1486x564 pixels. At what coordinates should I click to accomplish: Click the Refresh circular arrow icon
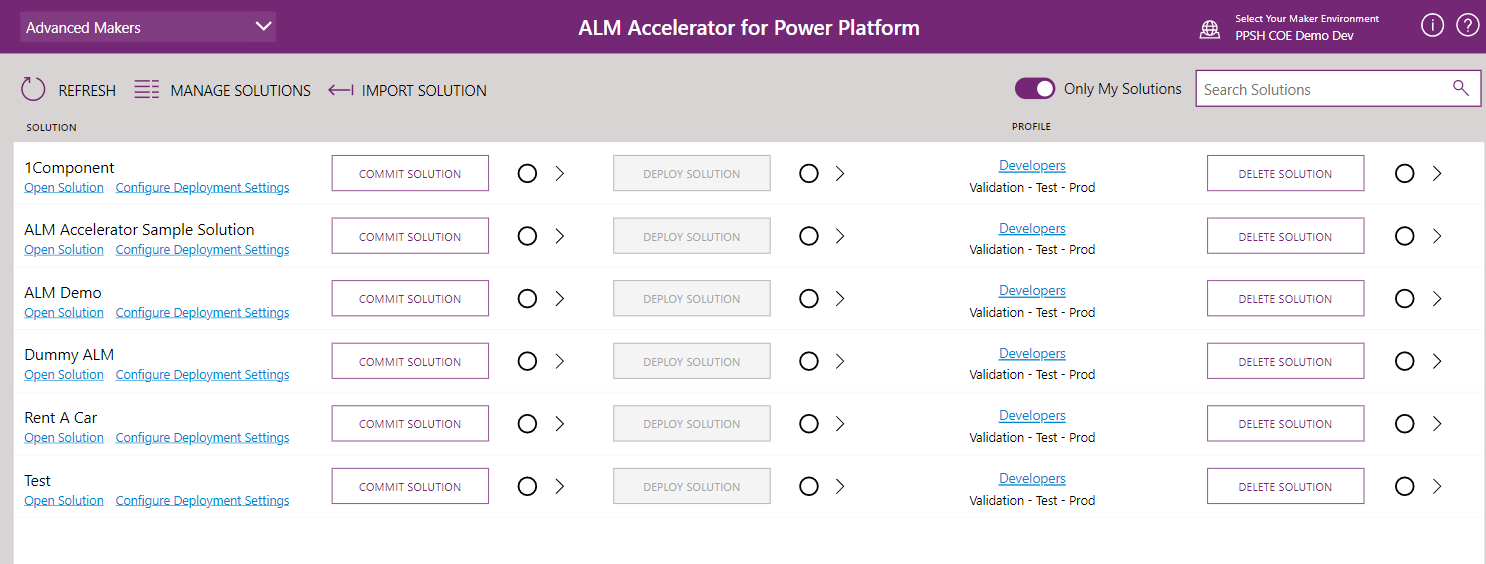[x=33, y=89]
